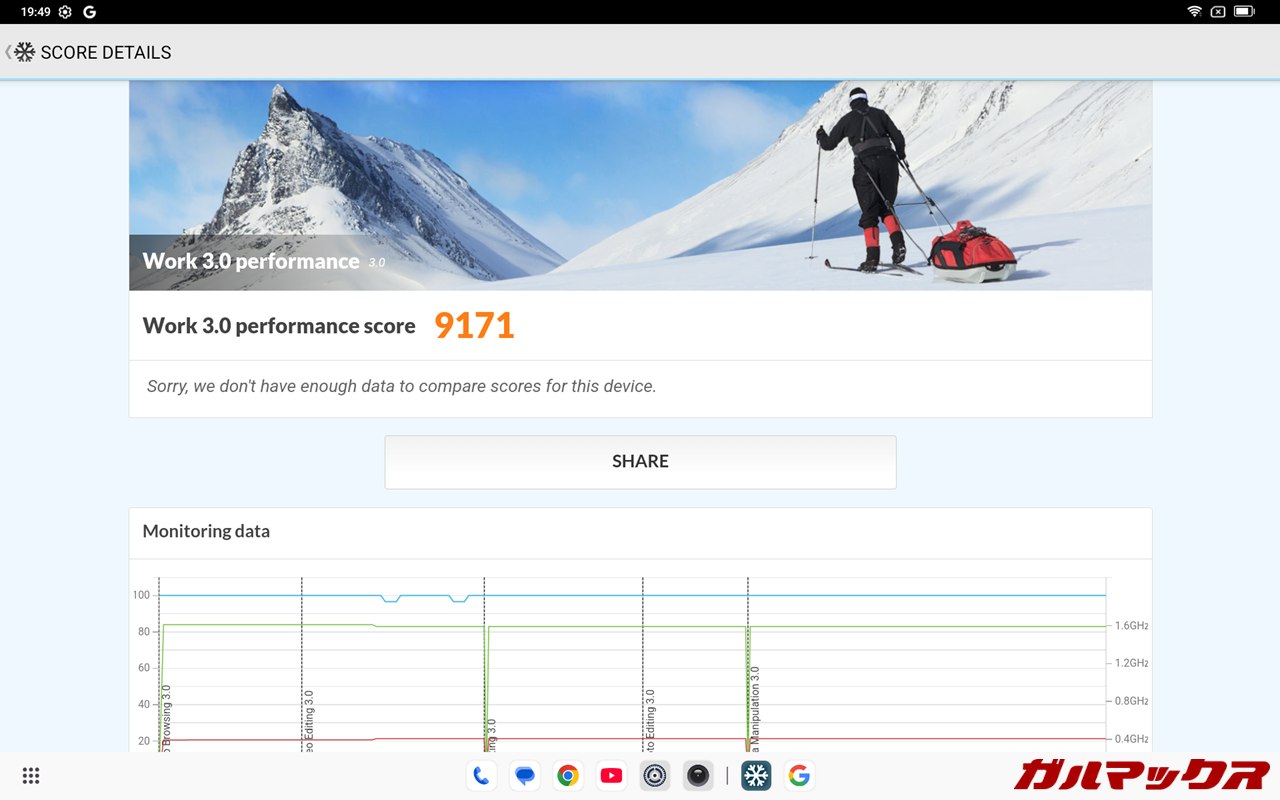Launch the Camera app from taskbar
1280x800 pixels.
click(x=698, y=775)
